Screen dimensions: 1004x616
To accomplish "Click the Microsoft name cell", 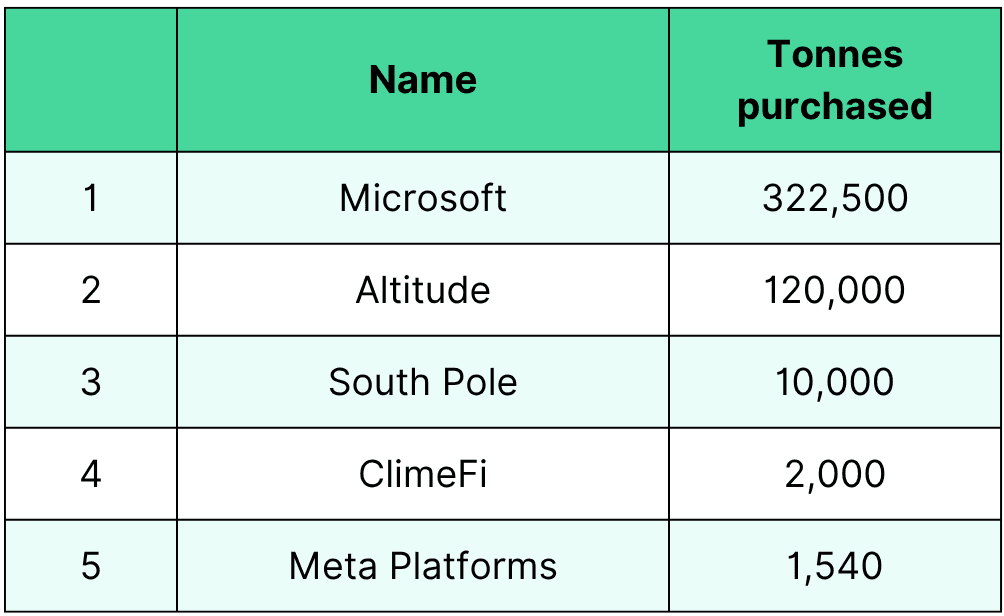I will point(423,198).
